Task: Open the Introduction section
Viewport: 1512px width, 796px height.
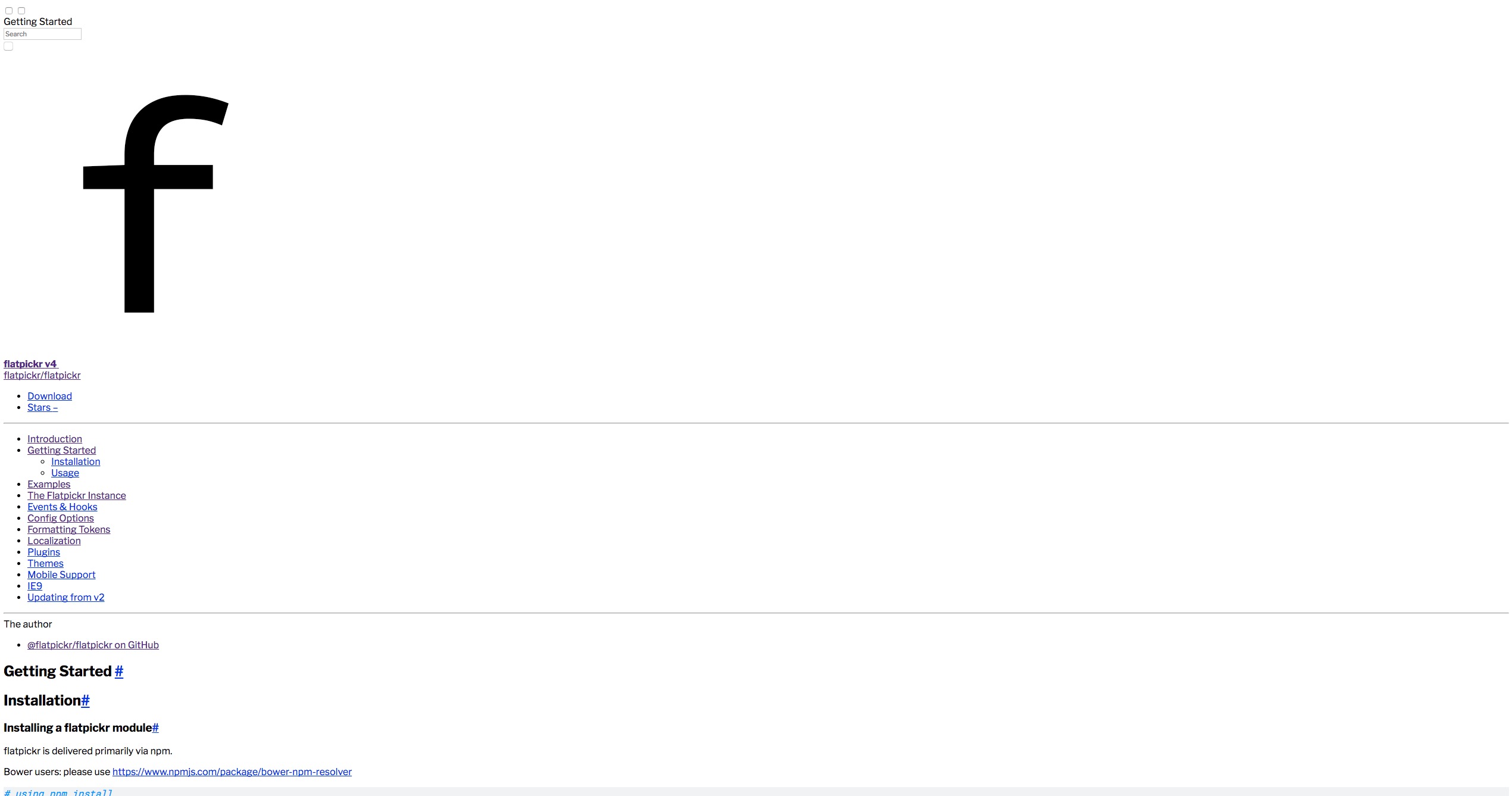Action: pos(55,439)
